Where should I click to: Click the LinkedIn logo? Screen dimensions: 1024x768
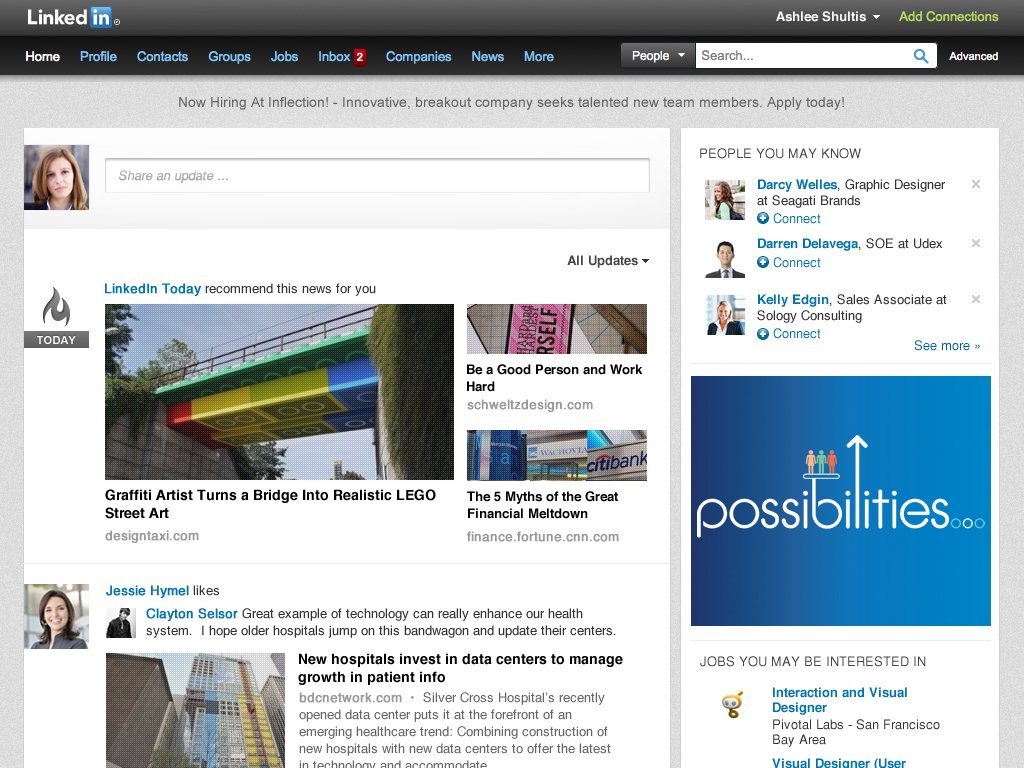click(73, 17)
